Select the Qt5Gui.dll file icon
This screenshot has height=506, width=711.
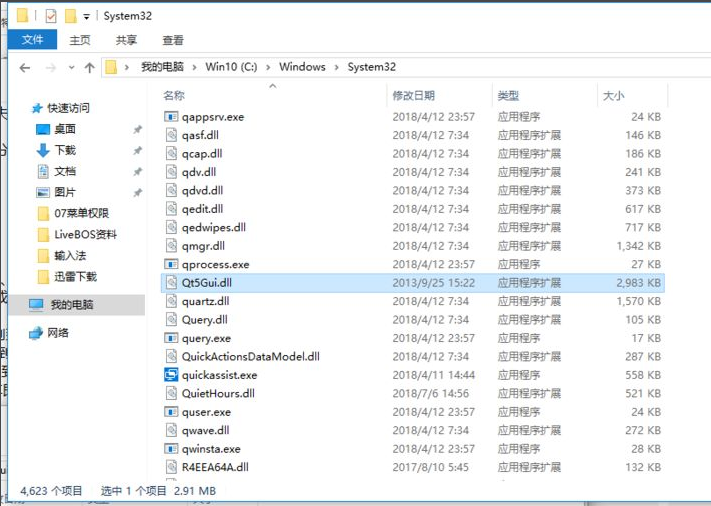tap(172, 283)
